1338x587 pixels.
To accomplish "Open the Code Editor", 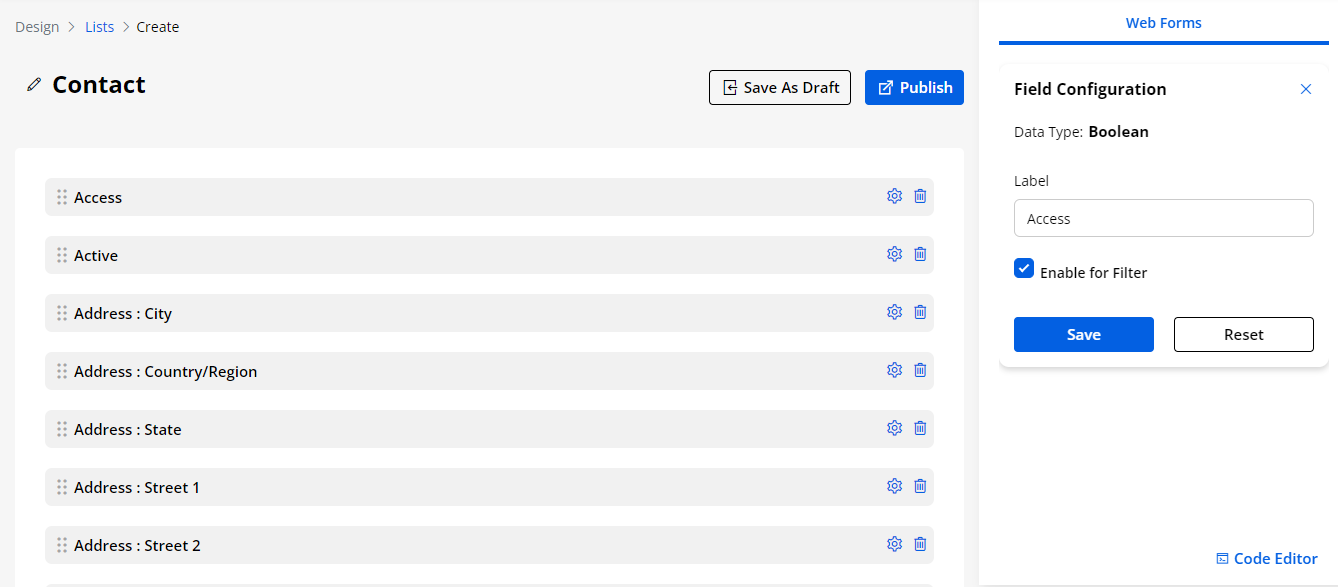I will 1266,559.
